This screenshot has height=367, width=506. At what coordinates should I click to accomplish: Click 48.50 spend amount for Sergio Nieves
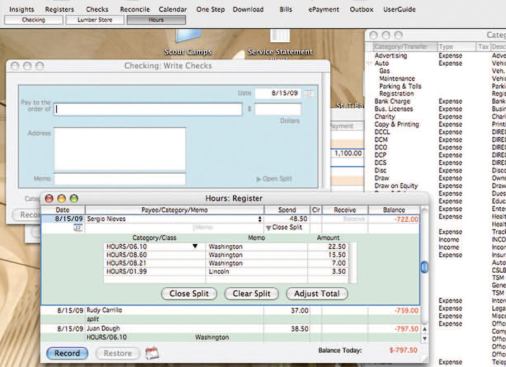point(298,219)
